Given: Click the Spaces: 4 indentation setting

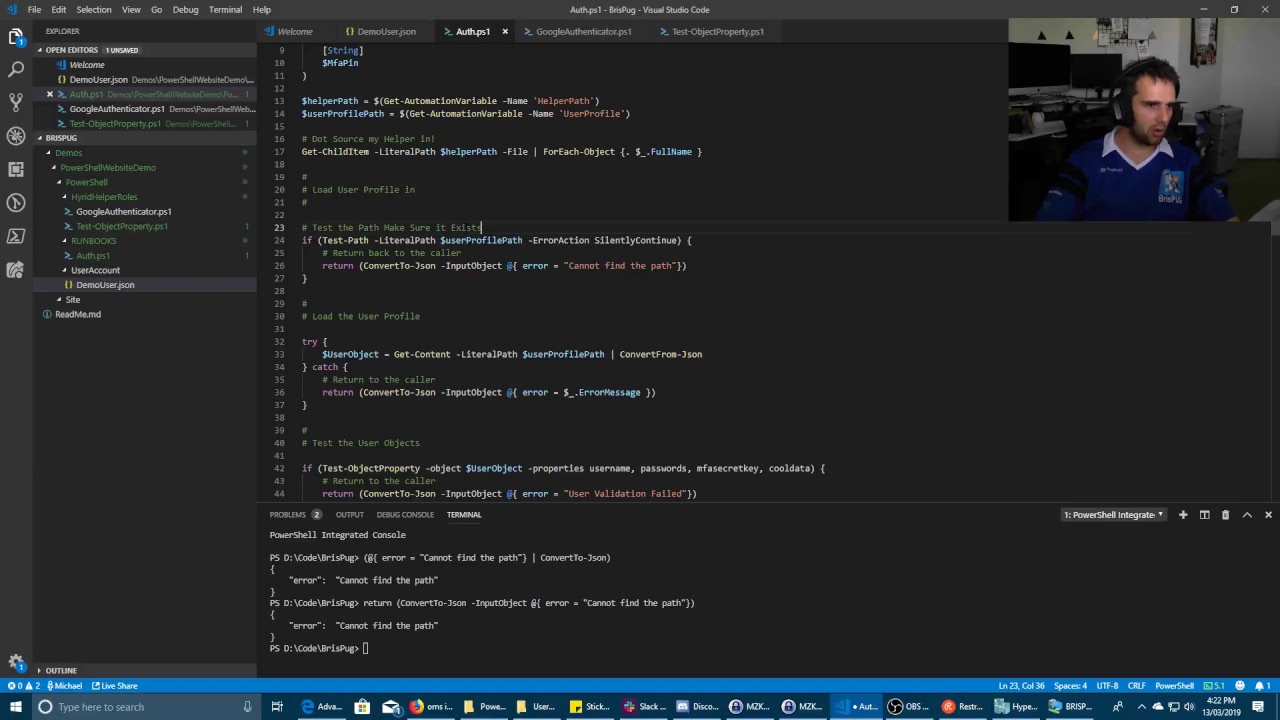Looking at the screenshot, I should point(1070,686).
